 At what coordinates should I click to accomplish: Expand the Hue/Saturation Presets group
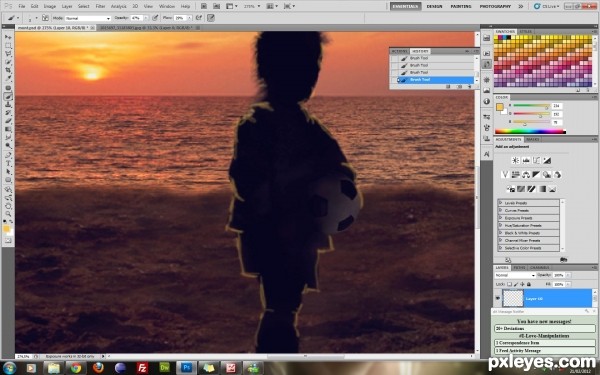[528, 225]
